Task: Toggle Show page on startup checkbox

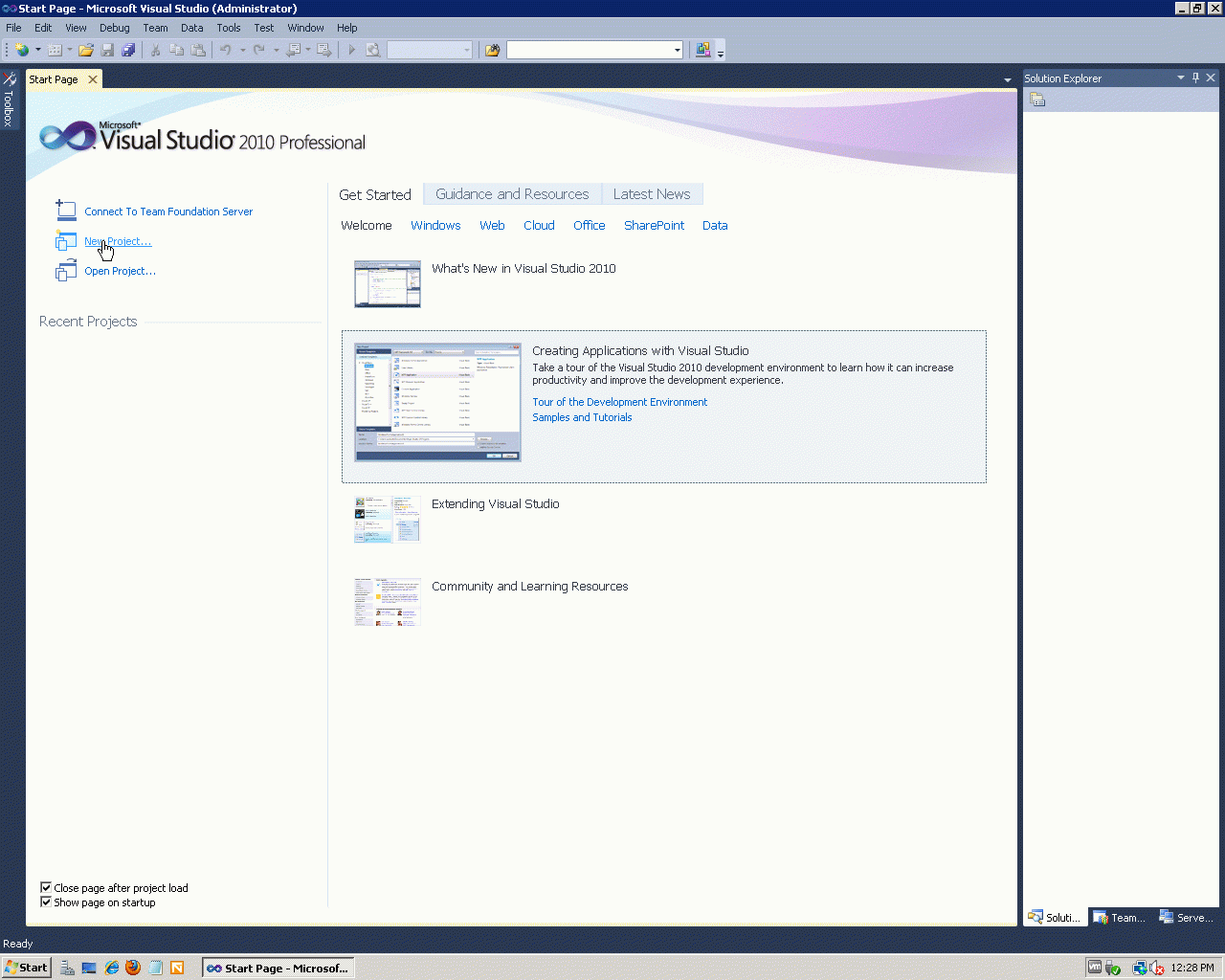Action: pos(46,902)
